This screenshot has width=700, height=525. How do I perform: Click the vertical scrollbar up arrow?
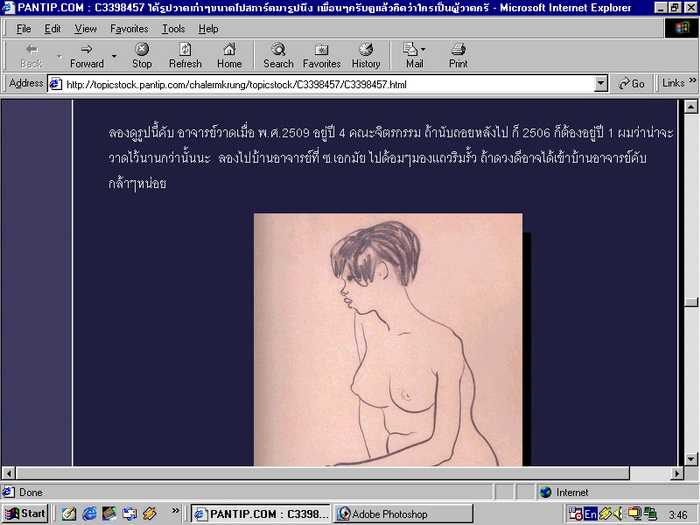[x=691, y=106]
